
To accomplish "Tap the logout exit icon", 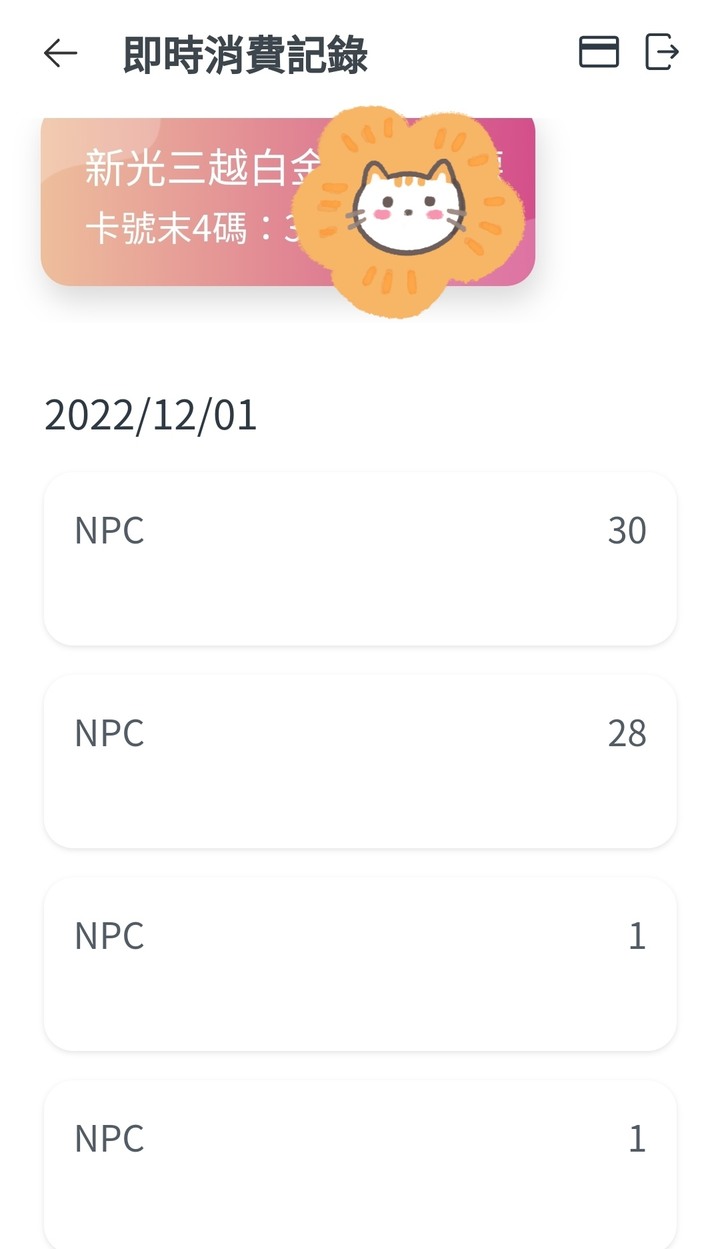I will tap(662, 52).
